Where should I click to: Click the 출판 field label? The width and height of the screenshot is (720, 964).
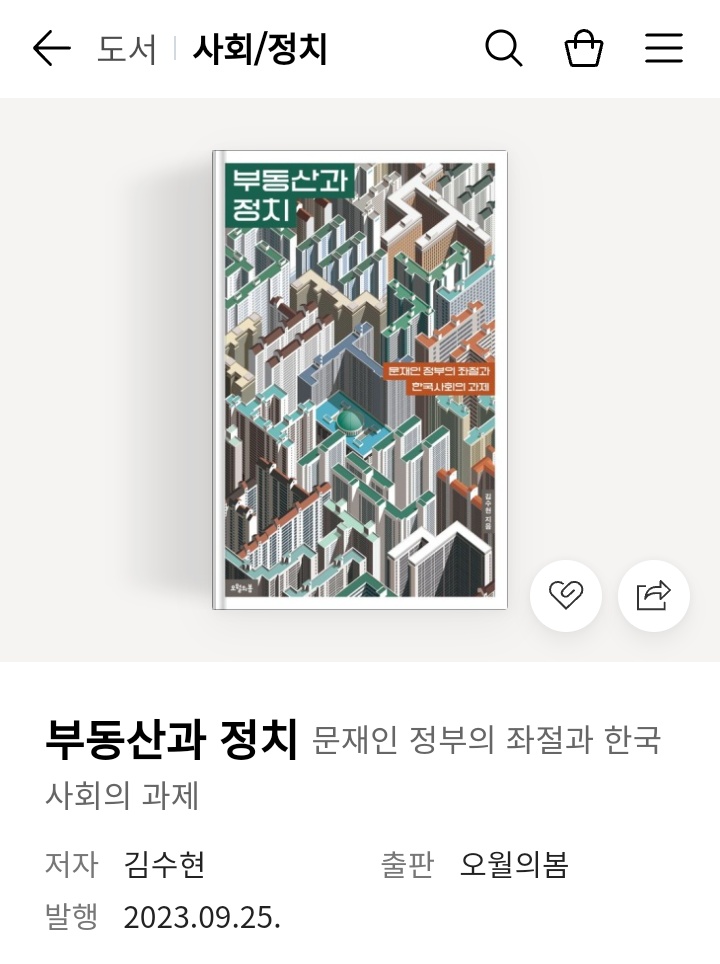point(407,864)
